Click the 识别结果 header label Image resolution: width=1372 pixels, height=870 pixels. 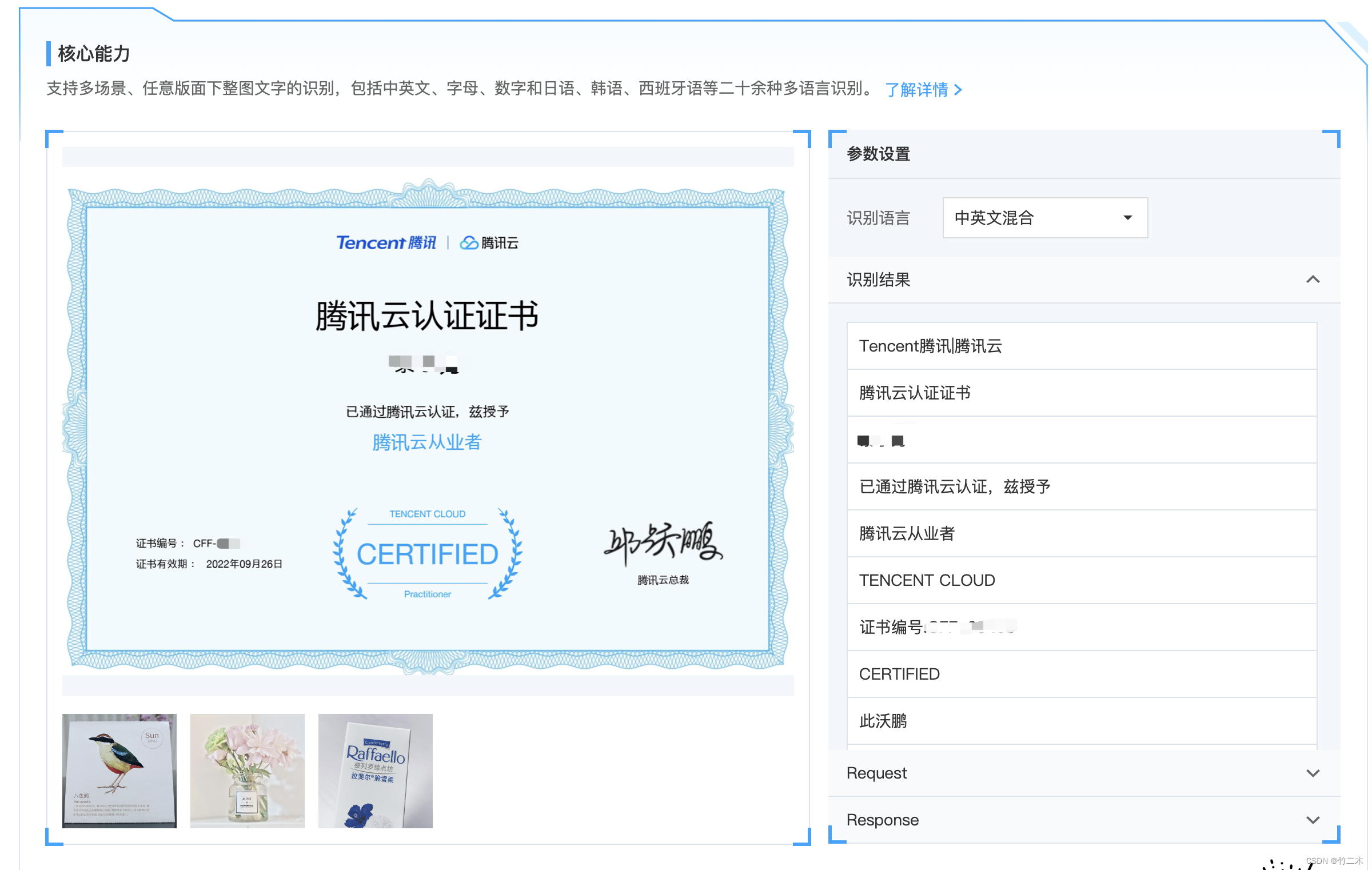[878, 280]
